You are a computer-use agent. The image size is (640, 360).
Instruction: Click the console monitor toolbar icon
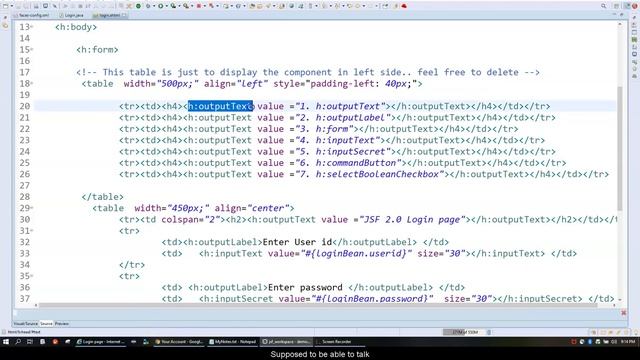(46, 6)
